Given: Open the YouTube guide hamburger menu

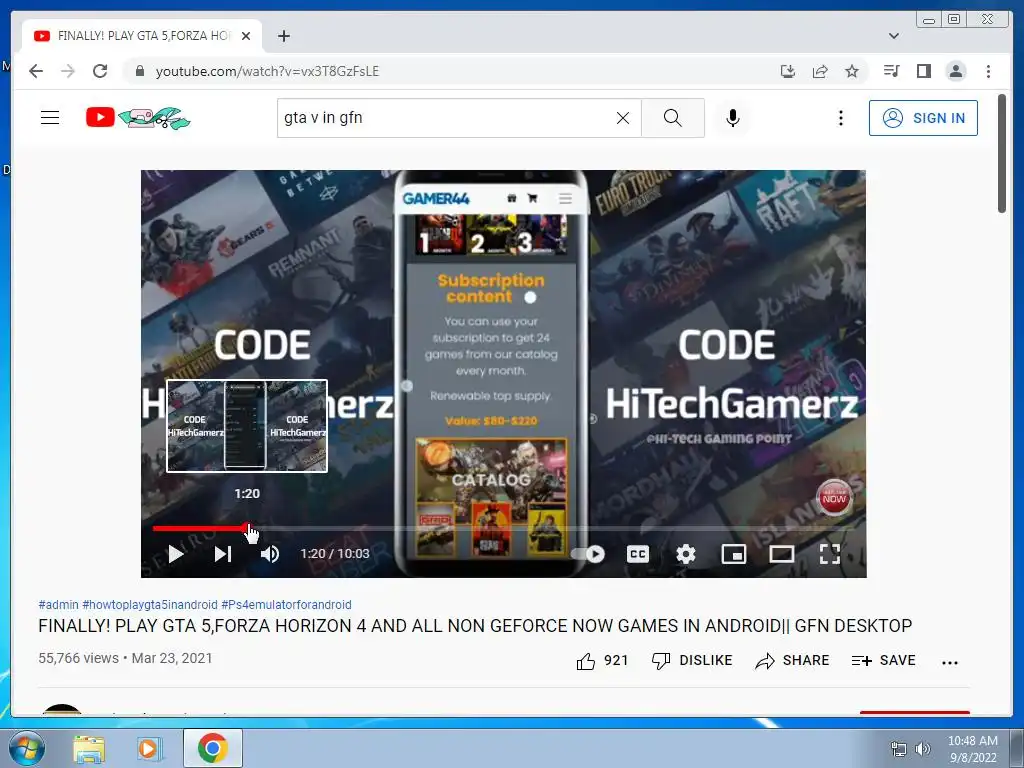Looking at the screenshot, I should (x=50, y=118).
